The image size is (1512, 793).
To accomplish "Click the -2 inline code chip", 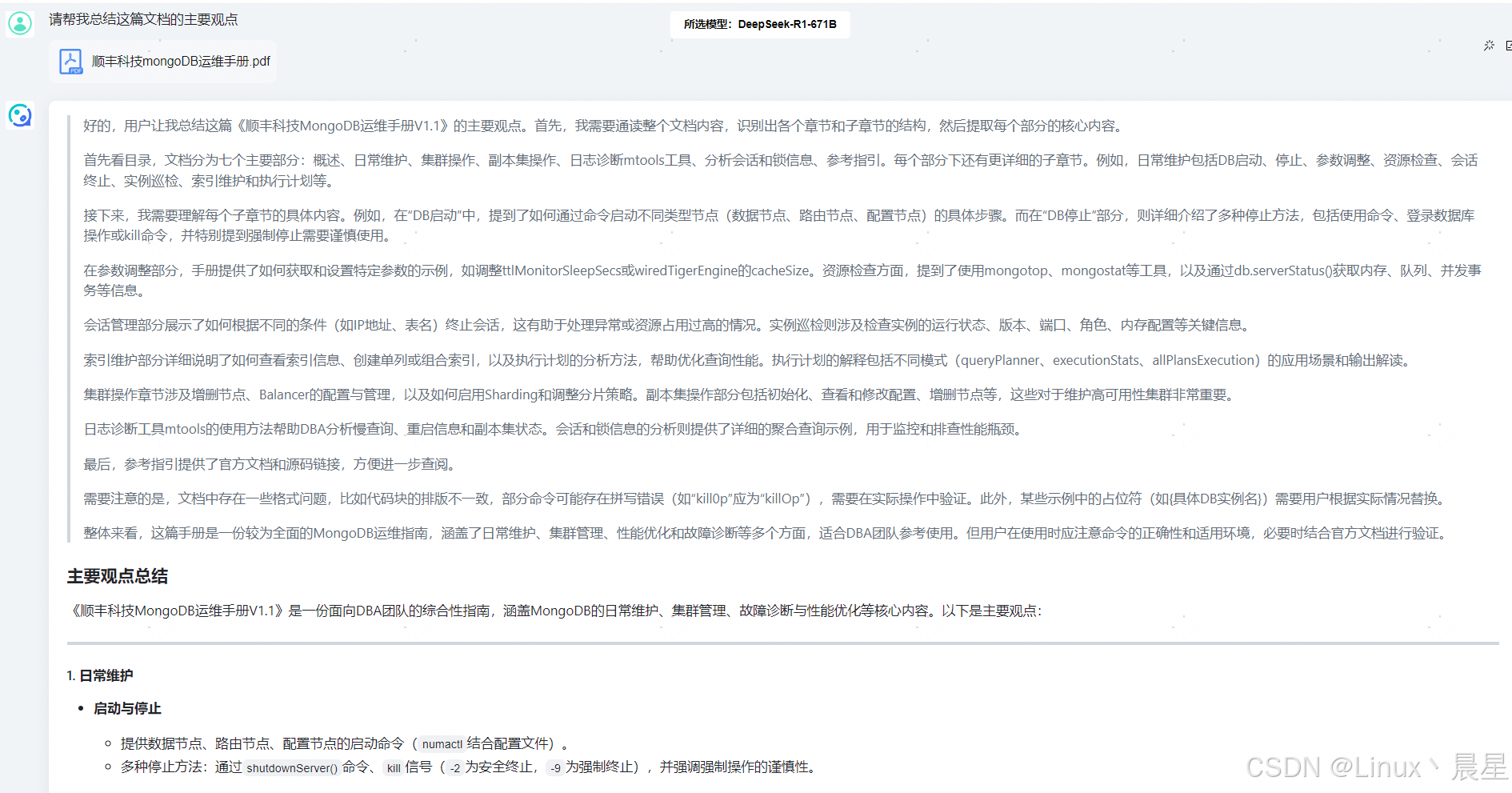I will 455,768.
